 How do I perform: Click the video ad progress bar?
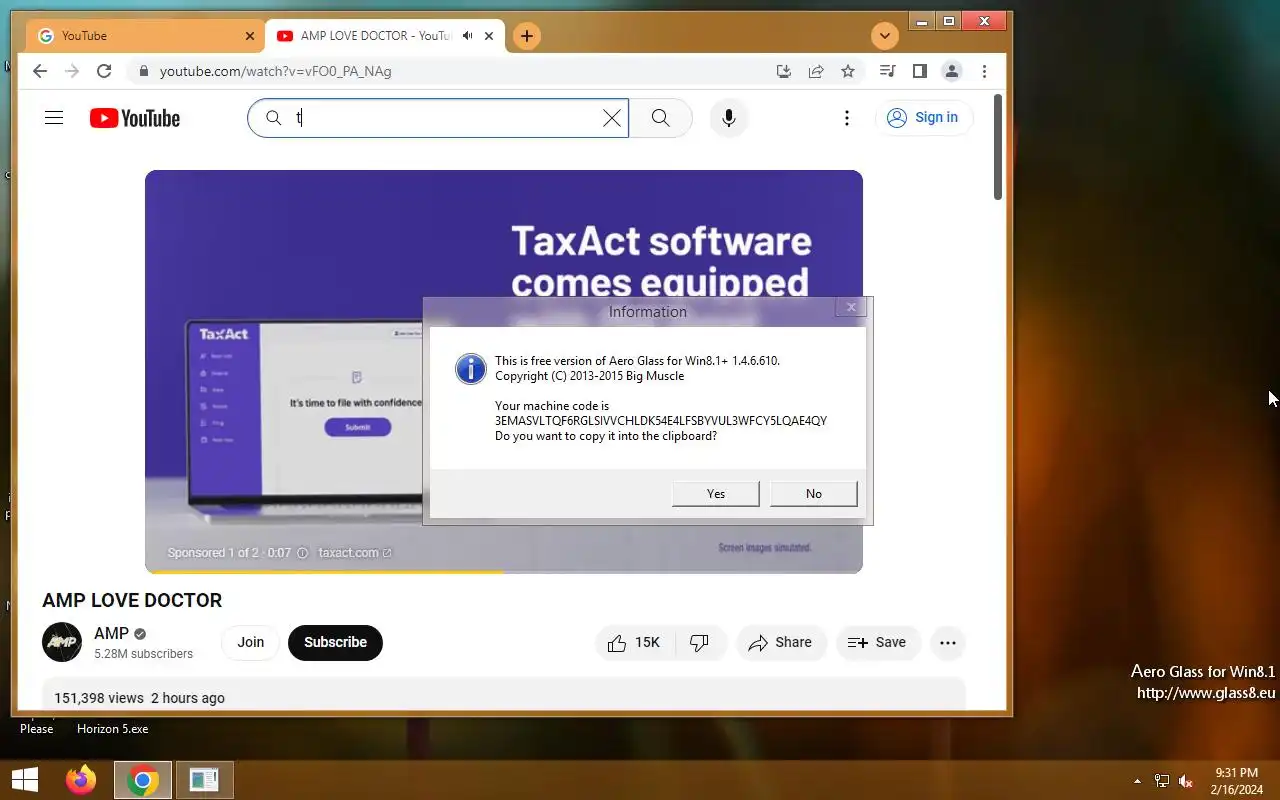pos(504,571)
